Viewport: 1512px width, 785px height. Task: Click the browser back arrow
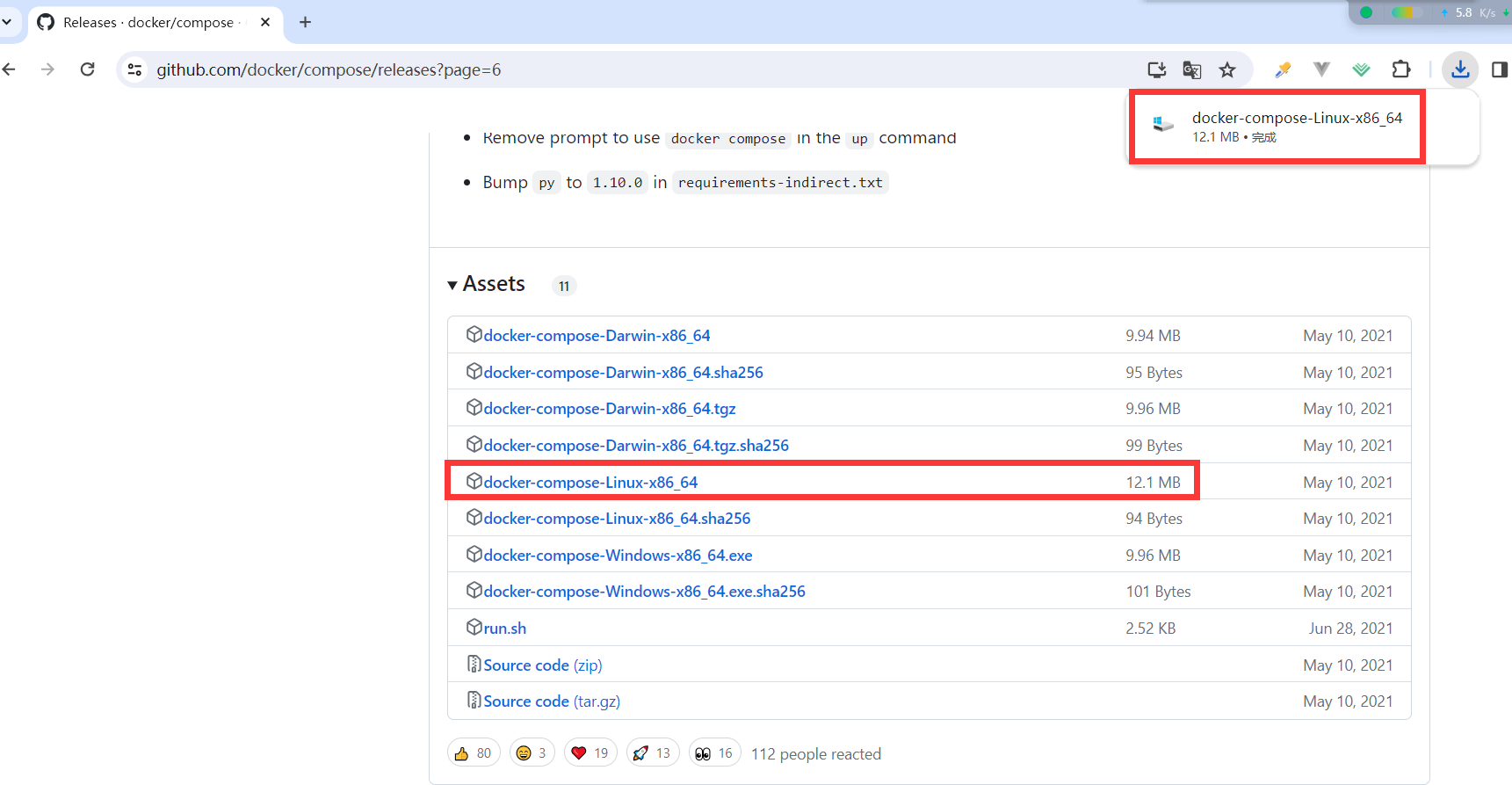pyautogui.click(x=10, y=69)
